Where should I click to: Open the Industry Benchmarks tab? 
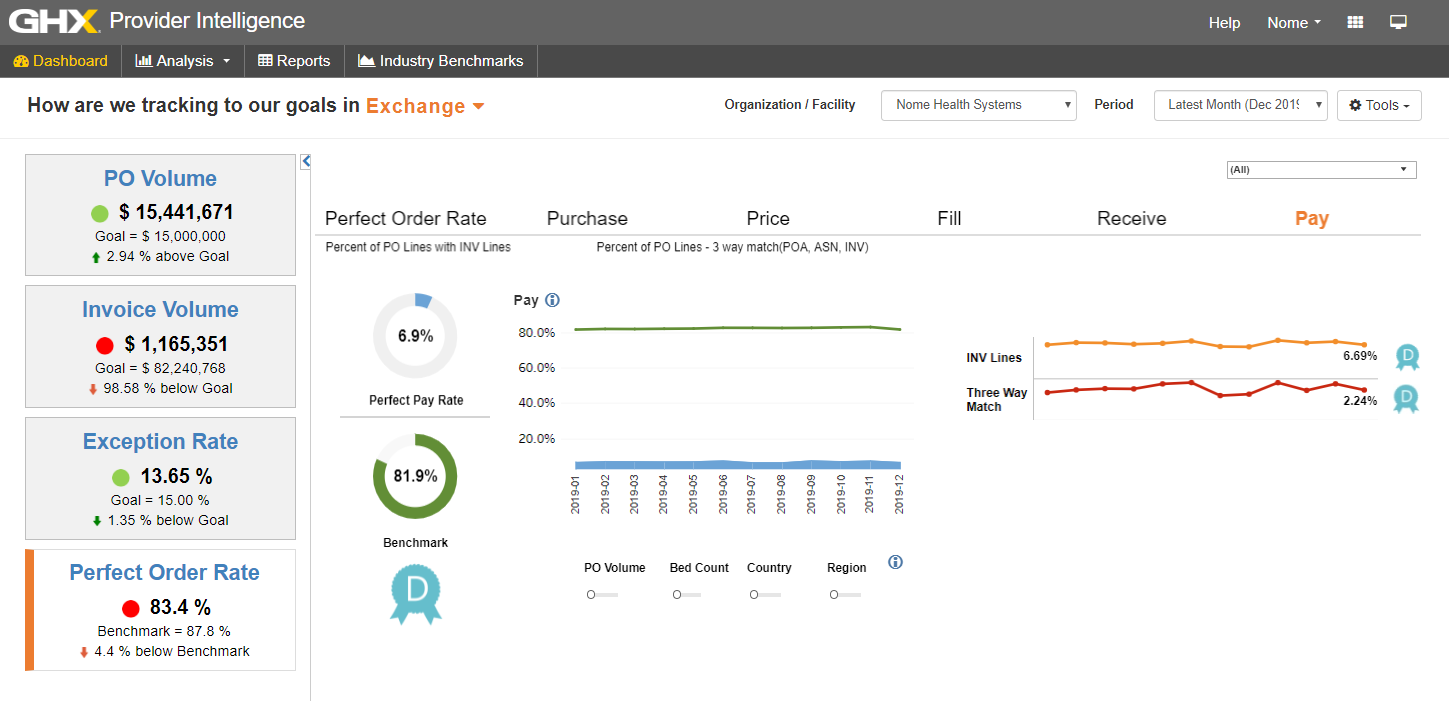tap(441, 61)
